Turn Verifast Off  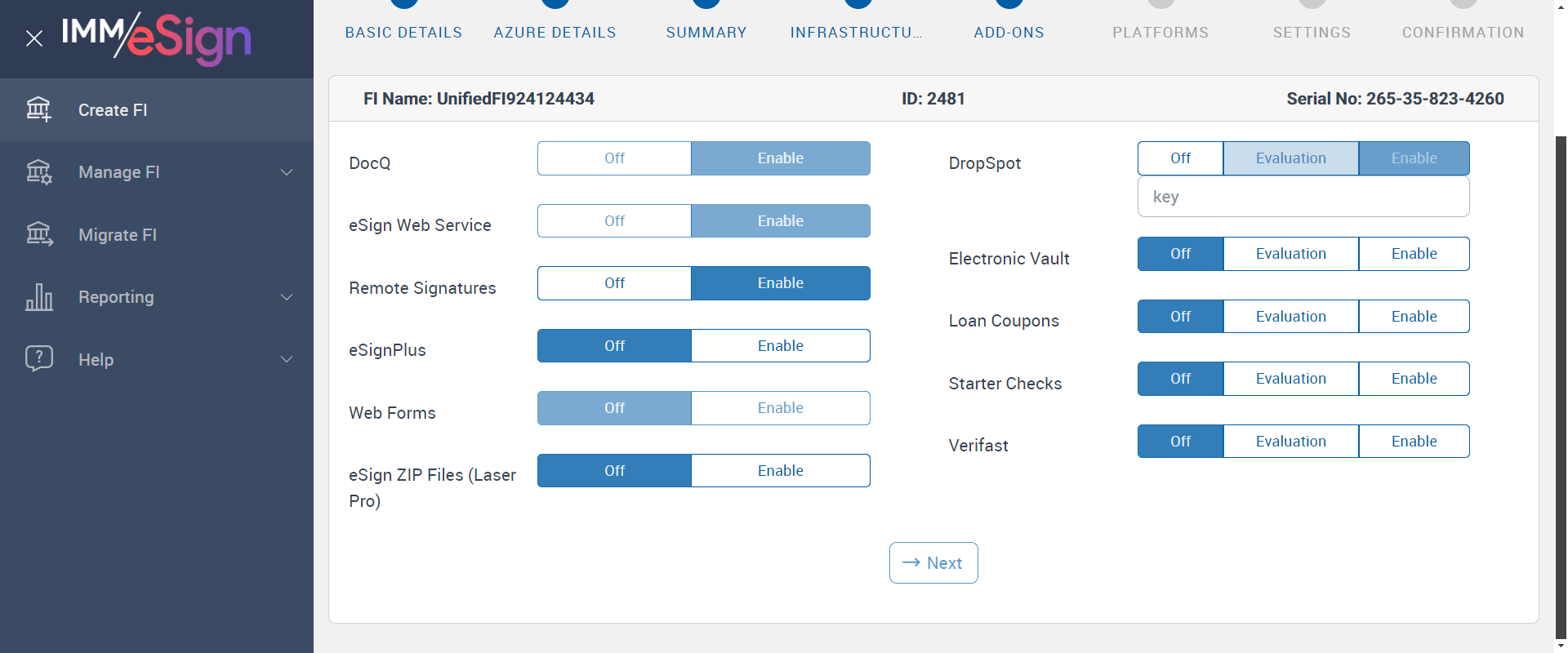[1181, 442]
